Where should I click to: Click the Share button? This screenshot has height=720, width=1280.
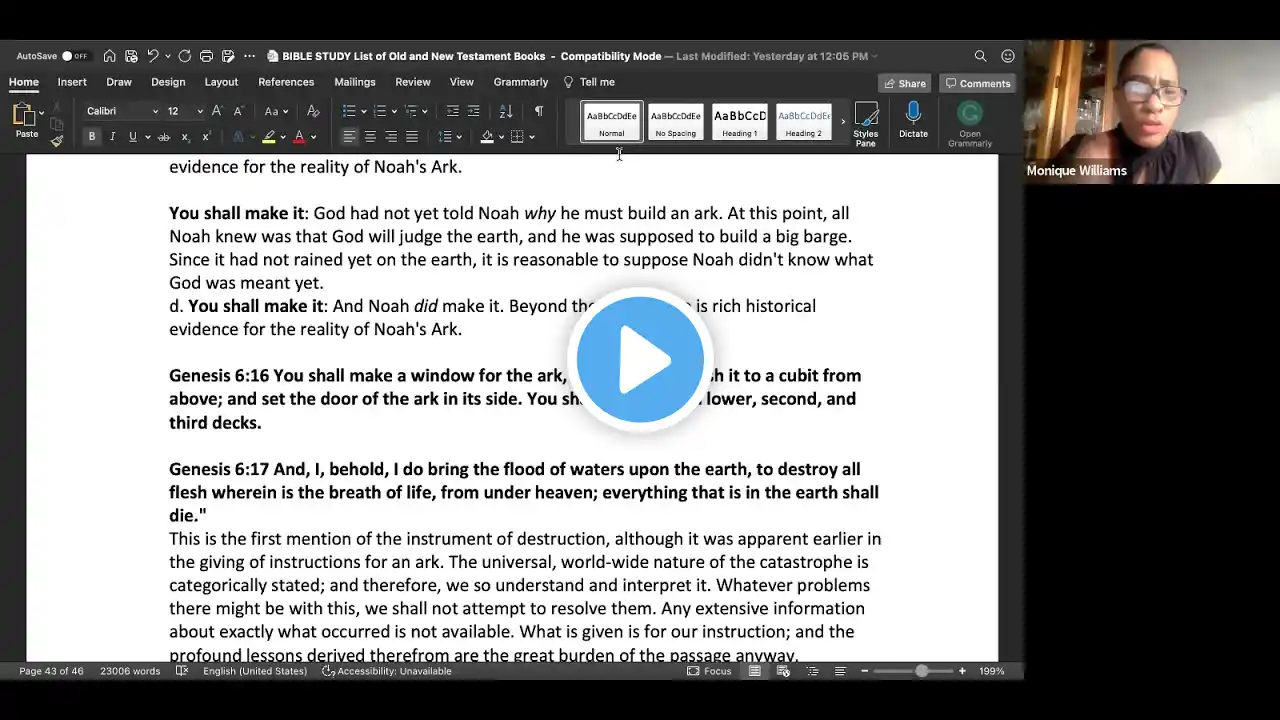click(905, 83)
